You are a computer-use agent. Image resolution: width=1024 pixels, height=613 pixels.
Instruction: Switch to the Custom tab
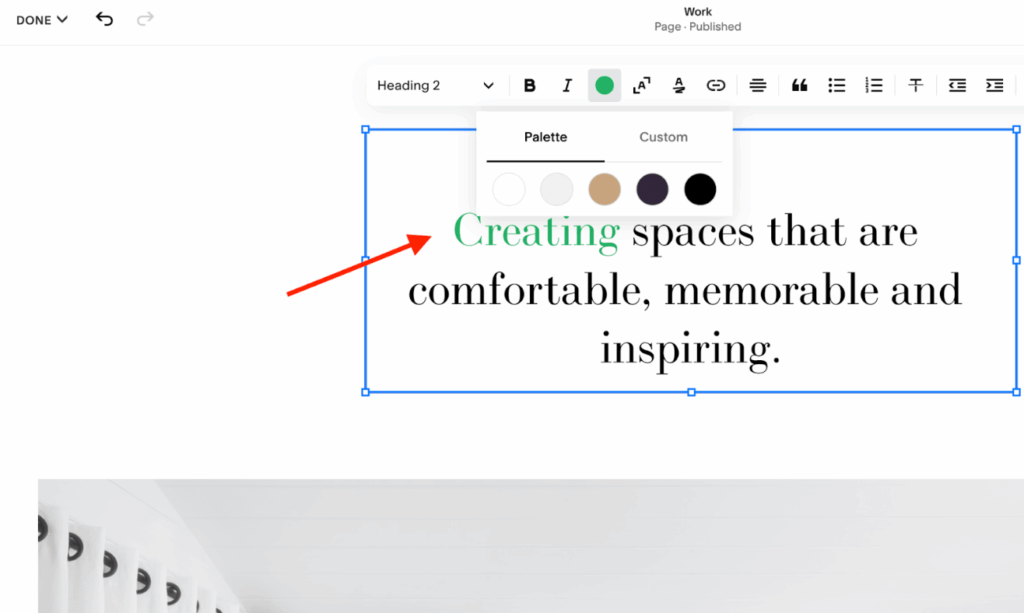(x=663, y=137)
